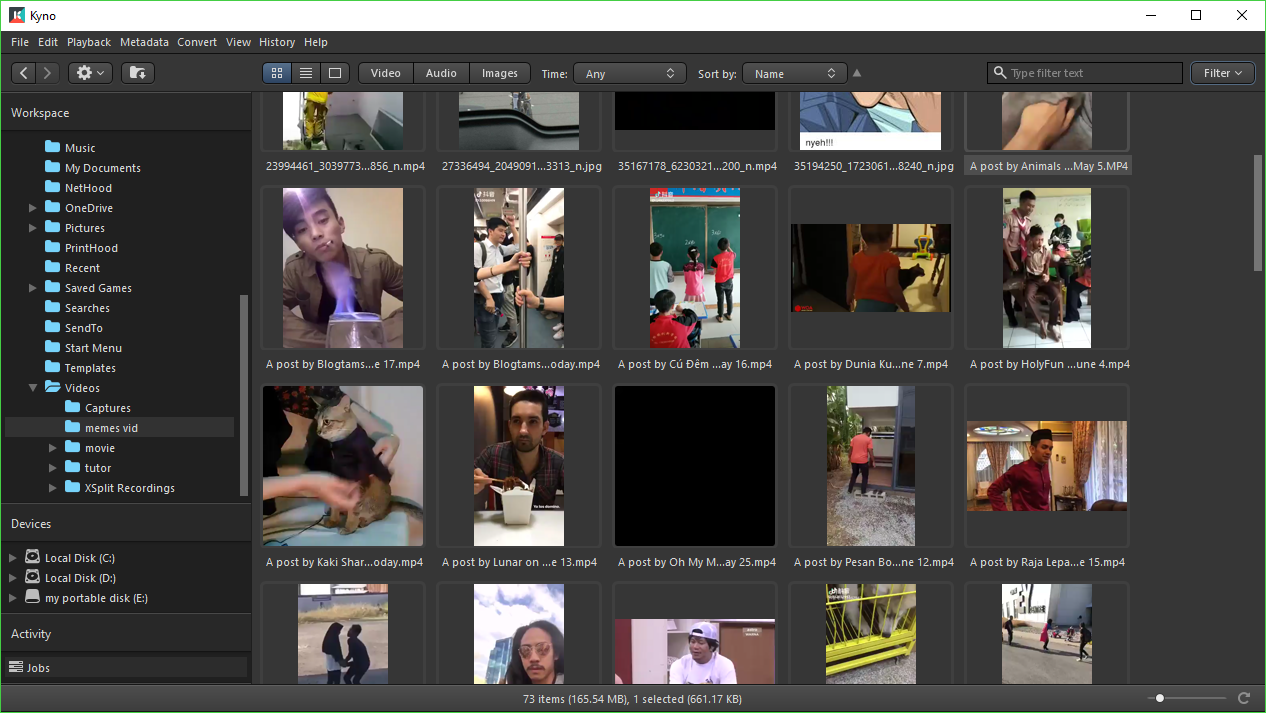Viewport: 1266px width, 713px height.
Task: Open the Sort by Name dropdown
Action: pyautogui.click(x=795, y=74)
